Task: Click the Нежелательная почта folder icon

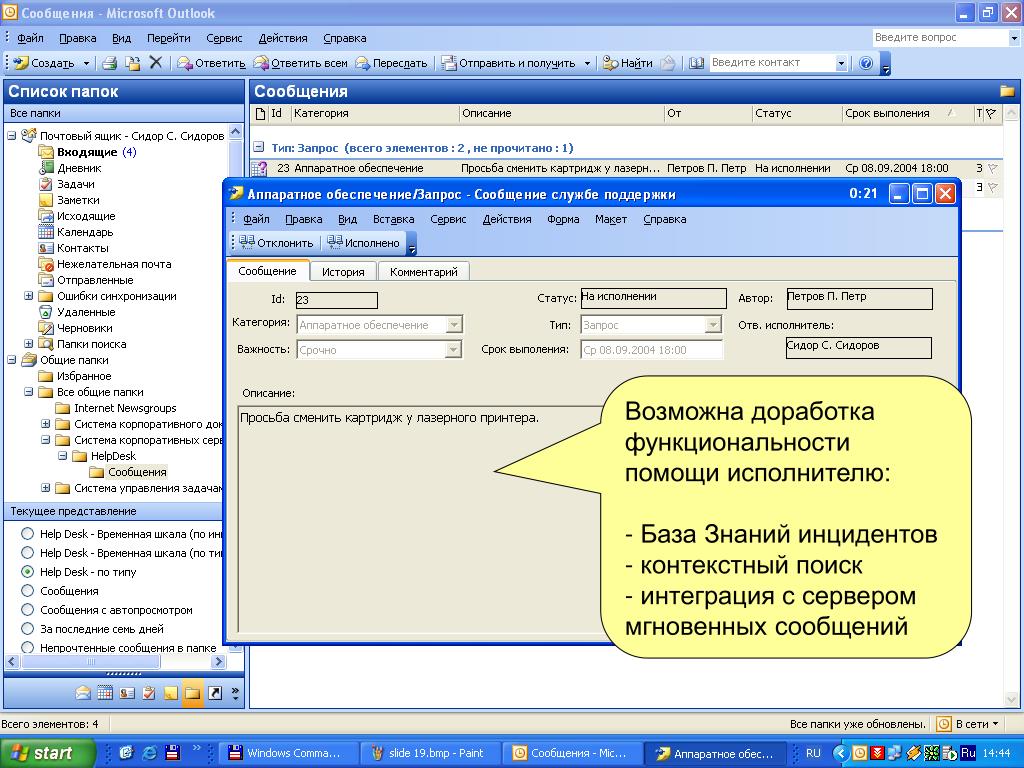Action: [46, 264]
